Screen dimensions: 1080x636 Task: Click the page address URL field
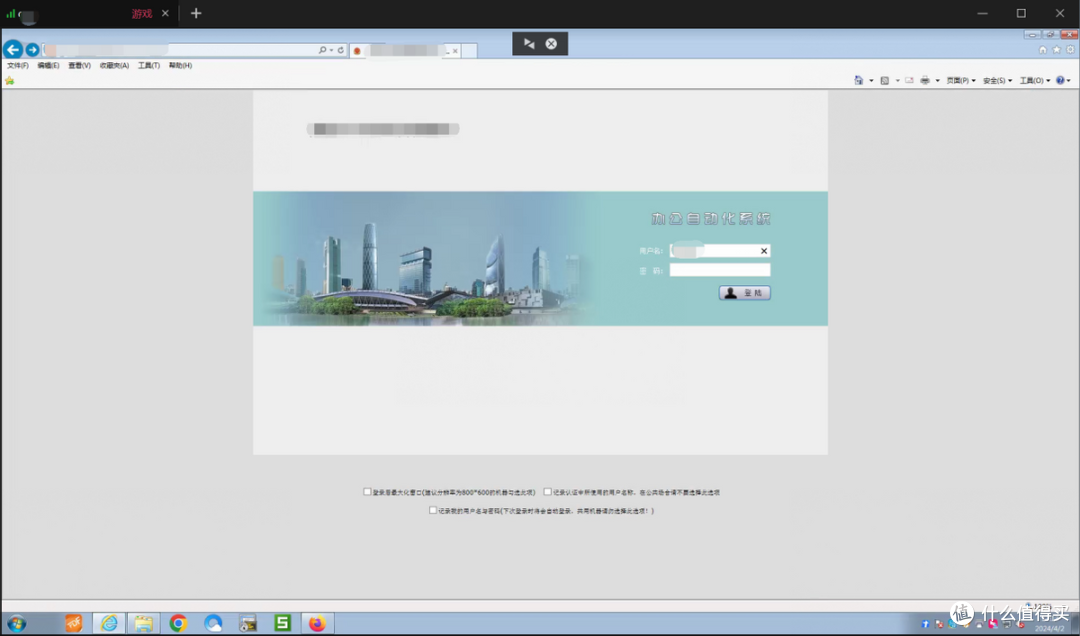pyautogui.click(x=179, y=50)
